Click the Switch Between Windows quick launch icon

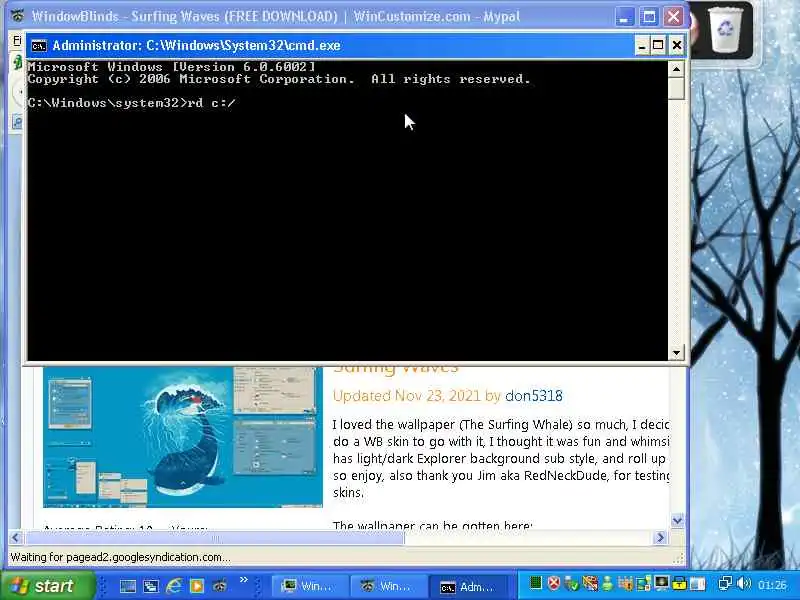pos(151,586)
